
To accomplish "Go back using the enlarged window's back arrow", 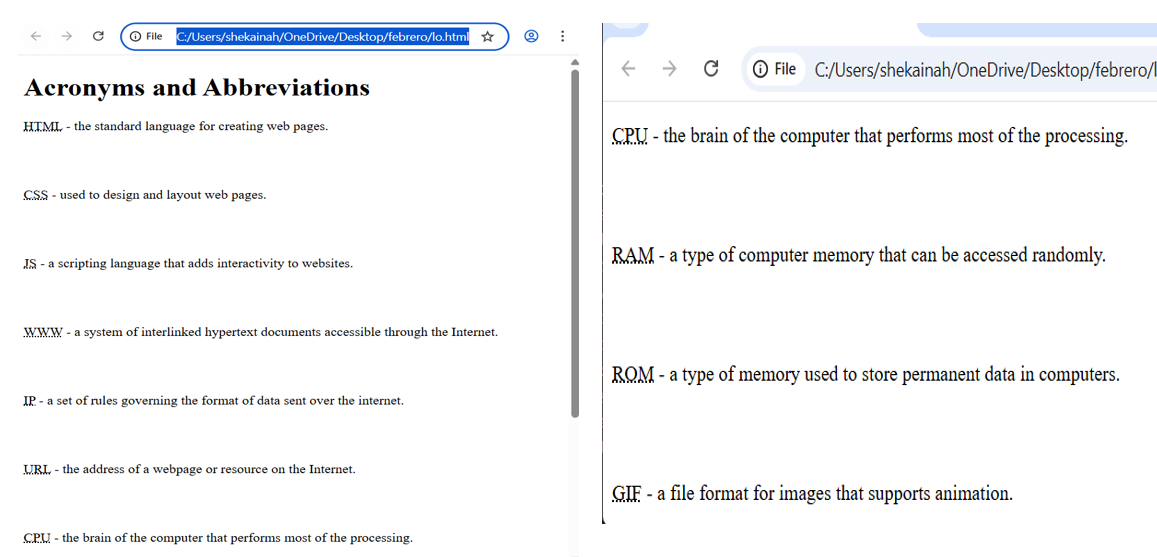I will coord(628,69).
